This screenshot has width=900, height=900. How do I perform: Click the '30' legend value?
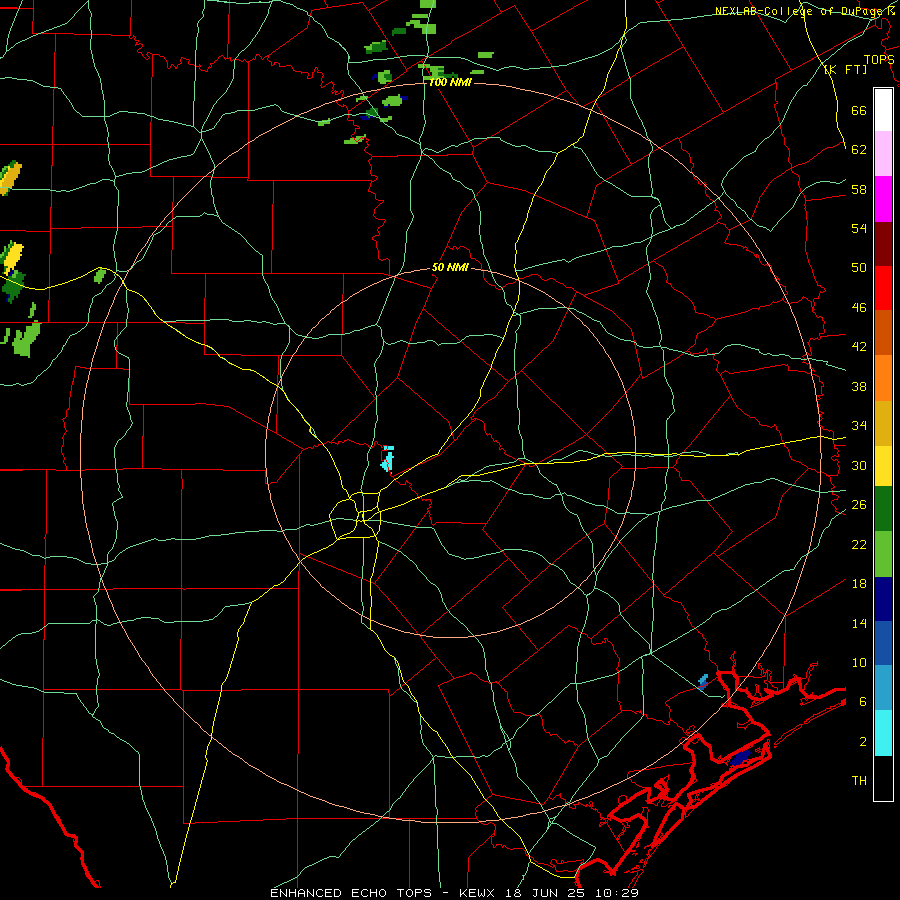tap(859, 465)
